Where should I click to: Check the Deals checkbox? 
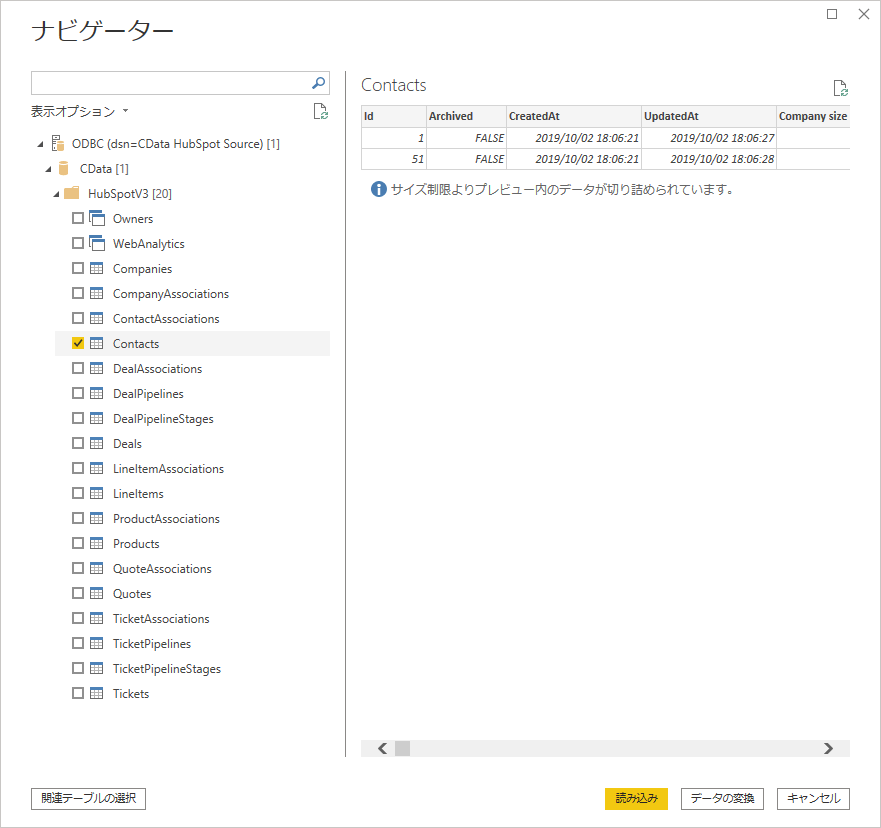click(x=78, y=443)
